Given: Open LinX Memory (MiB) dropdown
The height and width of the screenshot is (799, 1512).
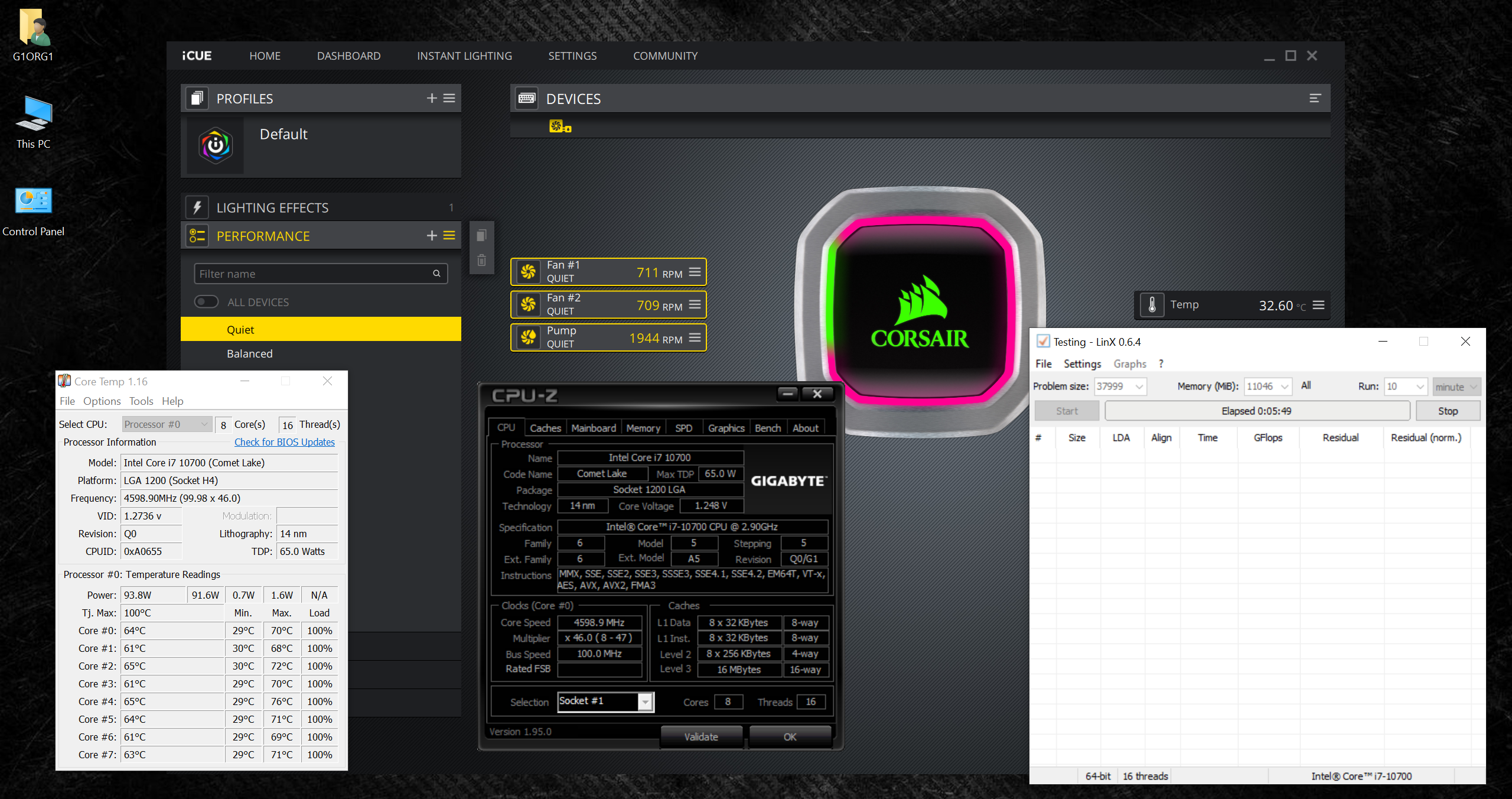Looking at the screenshot, I should [x=1267, y=386].
